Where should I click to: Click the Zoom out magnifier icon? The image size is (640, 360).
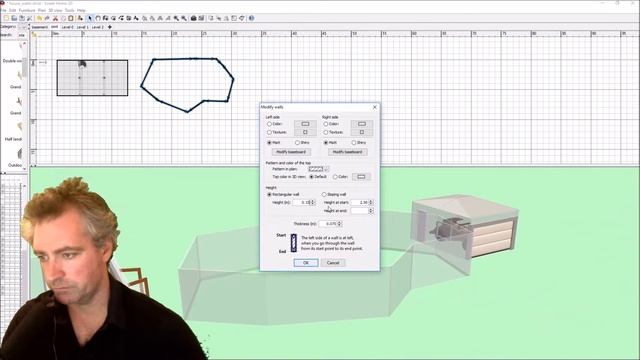pyautogui.click(x=184, y=18)
